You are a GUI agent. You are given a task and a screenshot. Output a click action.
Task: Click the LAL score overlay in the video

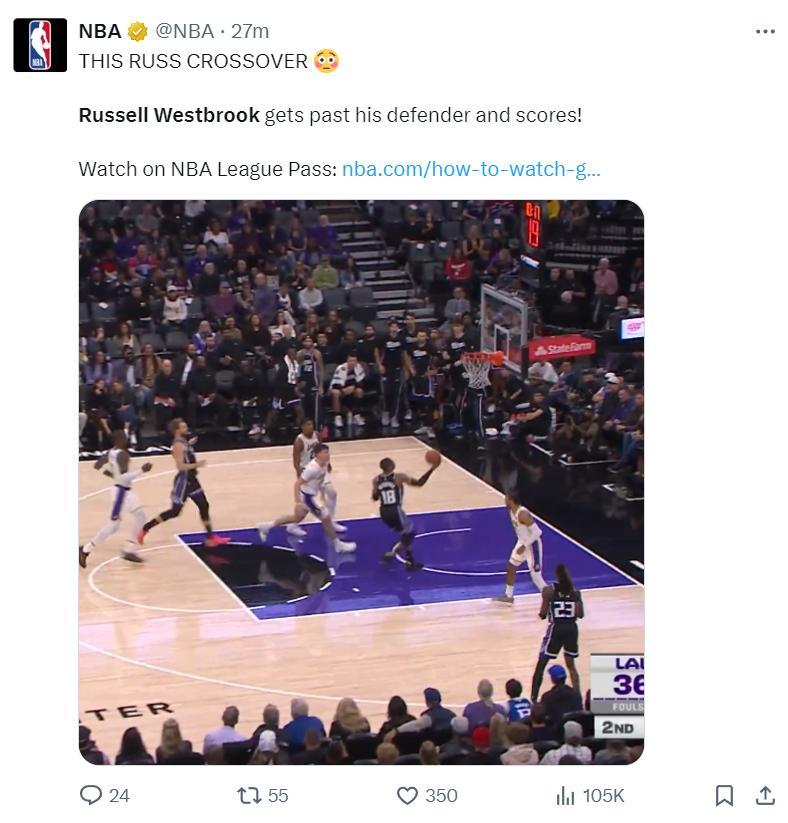[617, 697]
